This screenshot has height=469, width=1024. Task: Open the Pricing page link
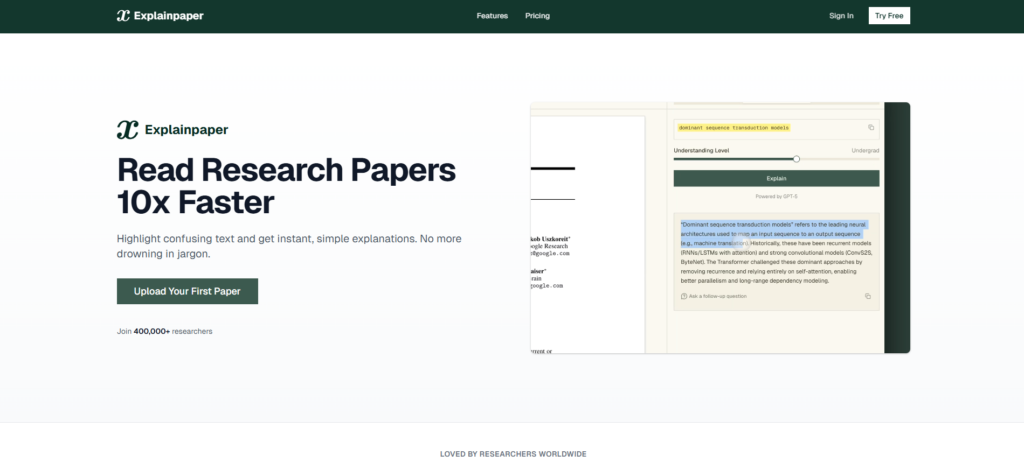coord(537,16)
